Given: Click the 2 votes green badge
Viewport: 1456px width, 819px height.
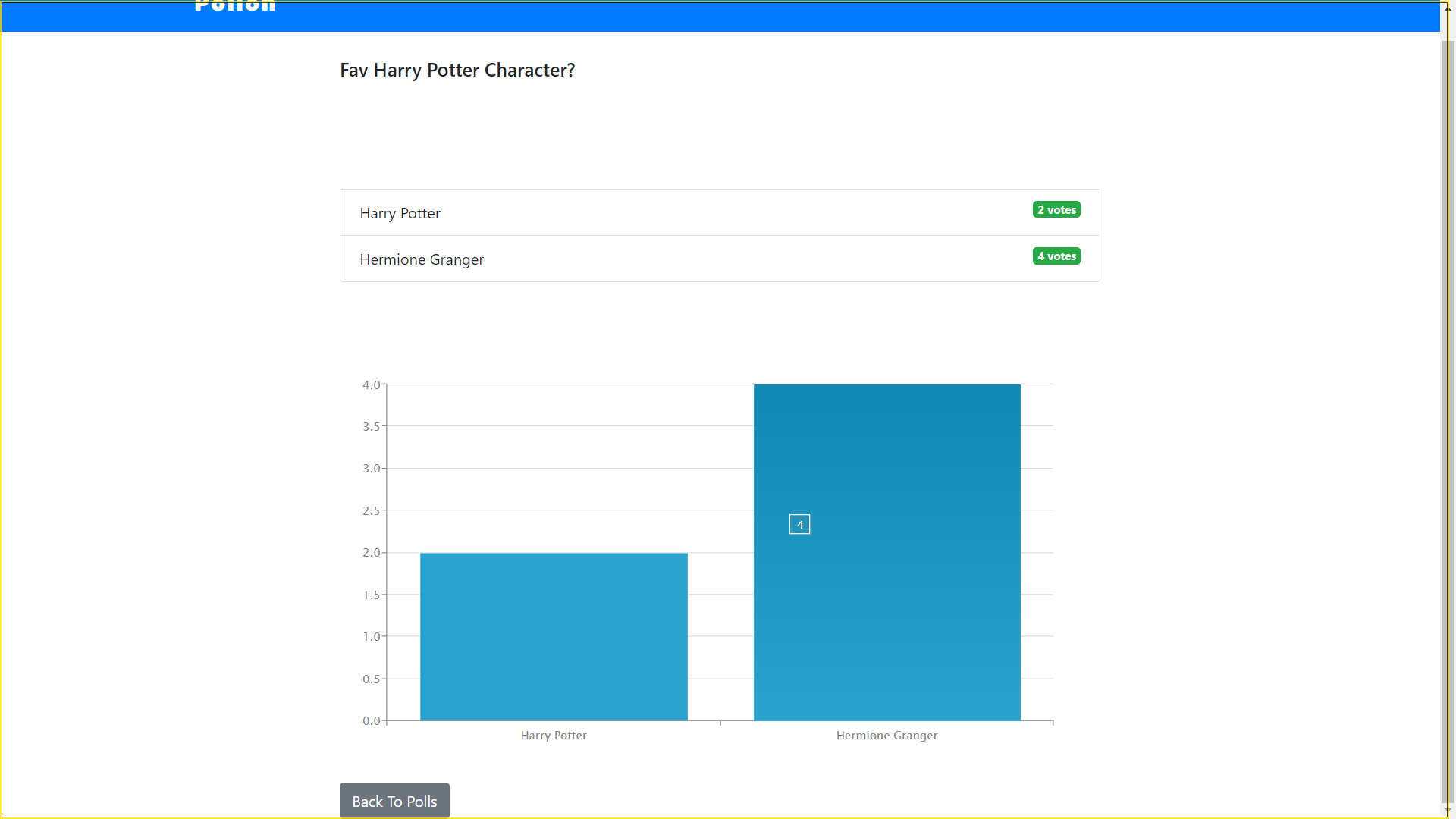Looking at the screenshot, I should pos(1056,210).
